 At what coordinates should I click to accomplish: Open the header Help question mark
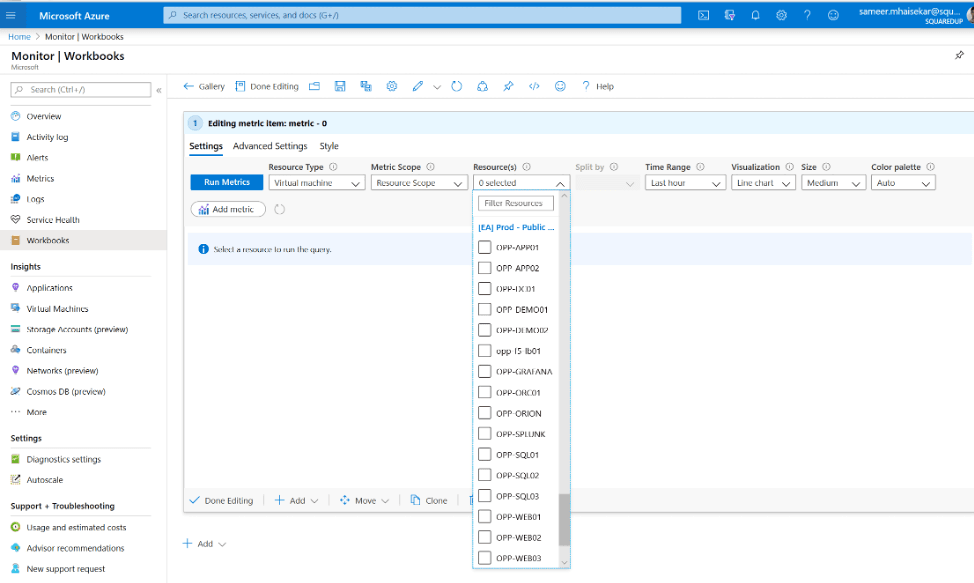[807, 16]
